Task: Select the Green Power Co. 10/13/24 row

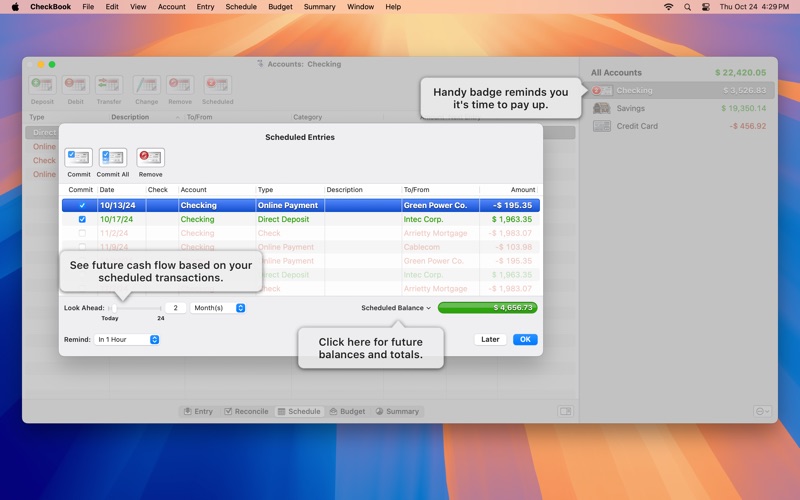Action: pos(301,206)
